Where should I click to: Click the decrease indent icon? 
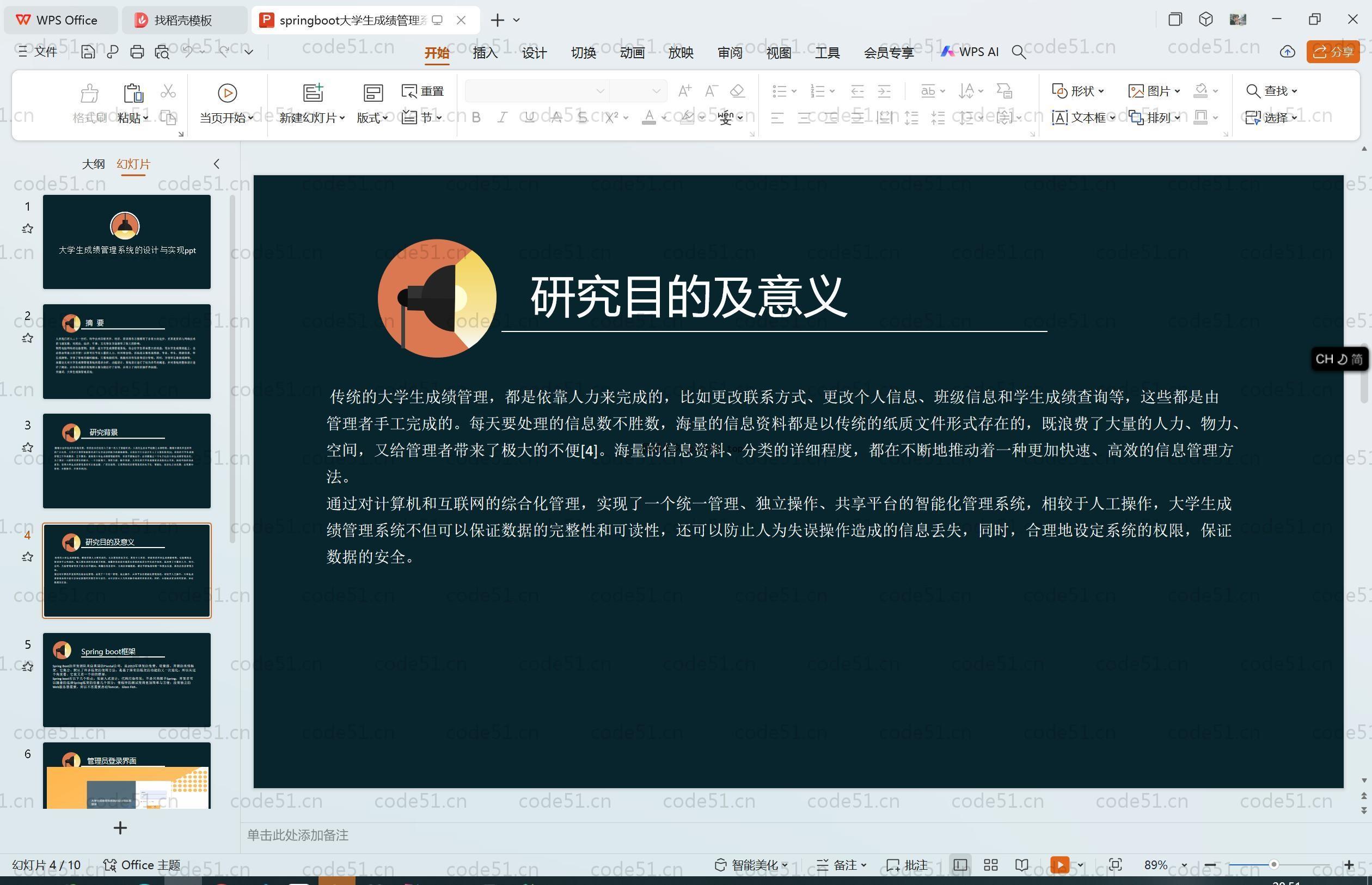click(x=857, y=91)
